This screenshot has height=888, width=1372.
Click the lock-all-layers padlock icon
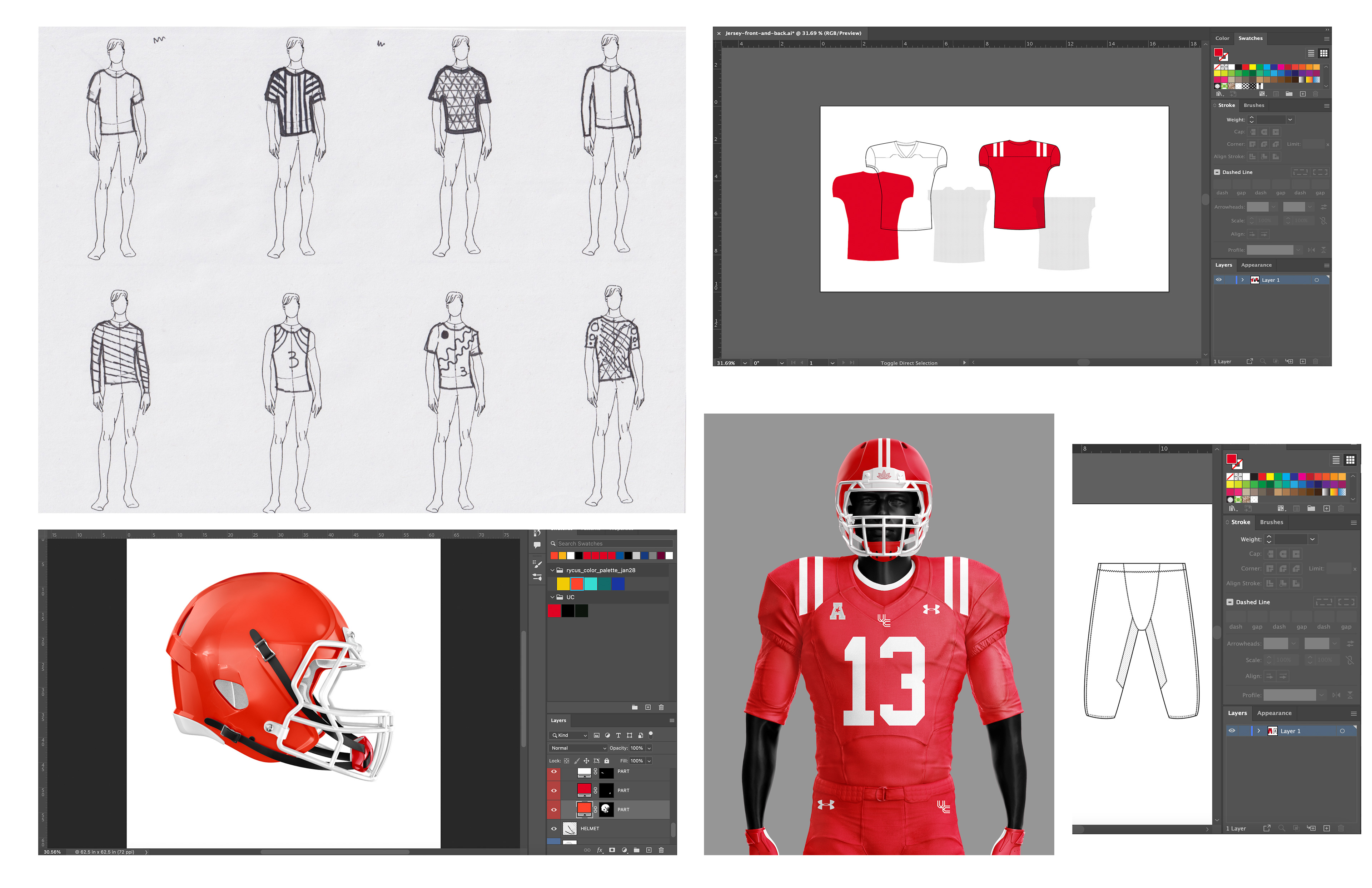[x=606, y=760]
